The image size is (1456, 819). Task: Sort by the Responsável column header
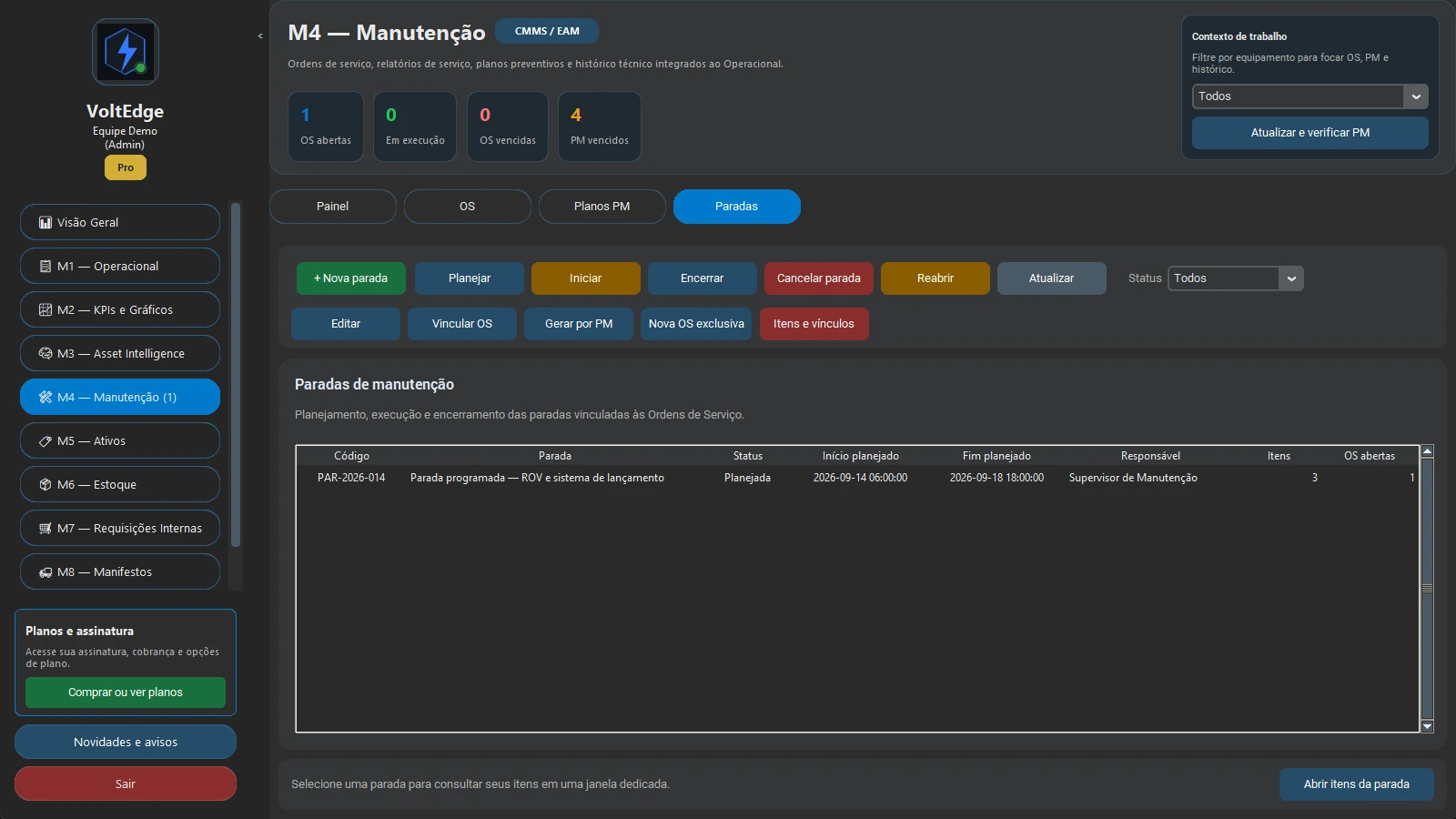point(1150,456)
